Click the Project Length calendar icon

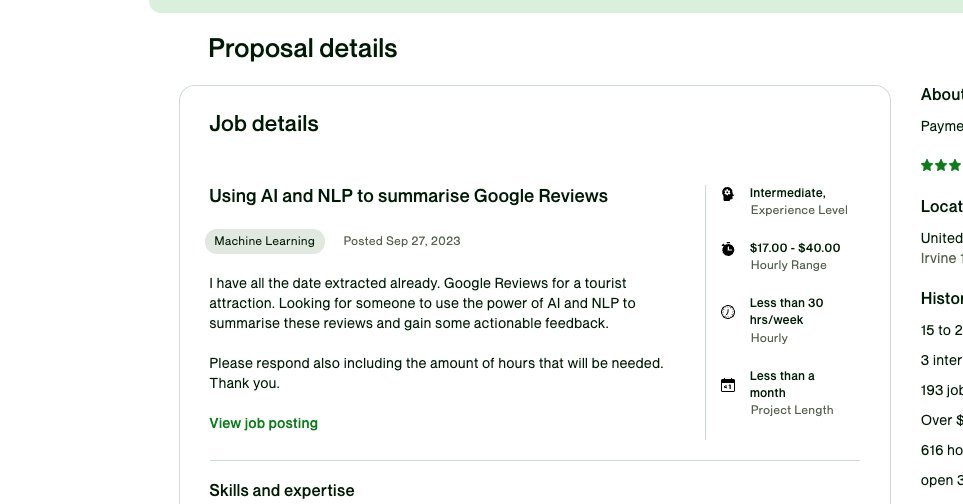point(728,385)
